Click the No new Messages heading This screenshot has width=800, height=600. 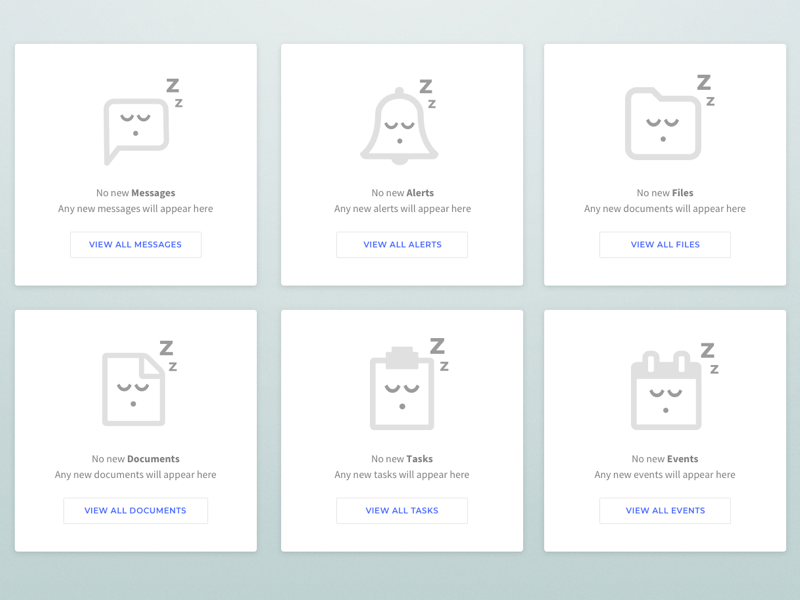(x=135, y=192)
